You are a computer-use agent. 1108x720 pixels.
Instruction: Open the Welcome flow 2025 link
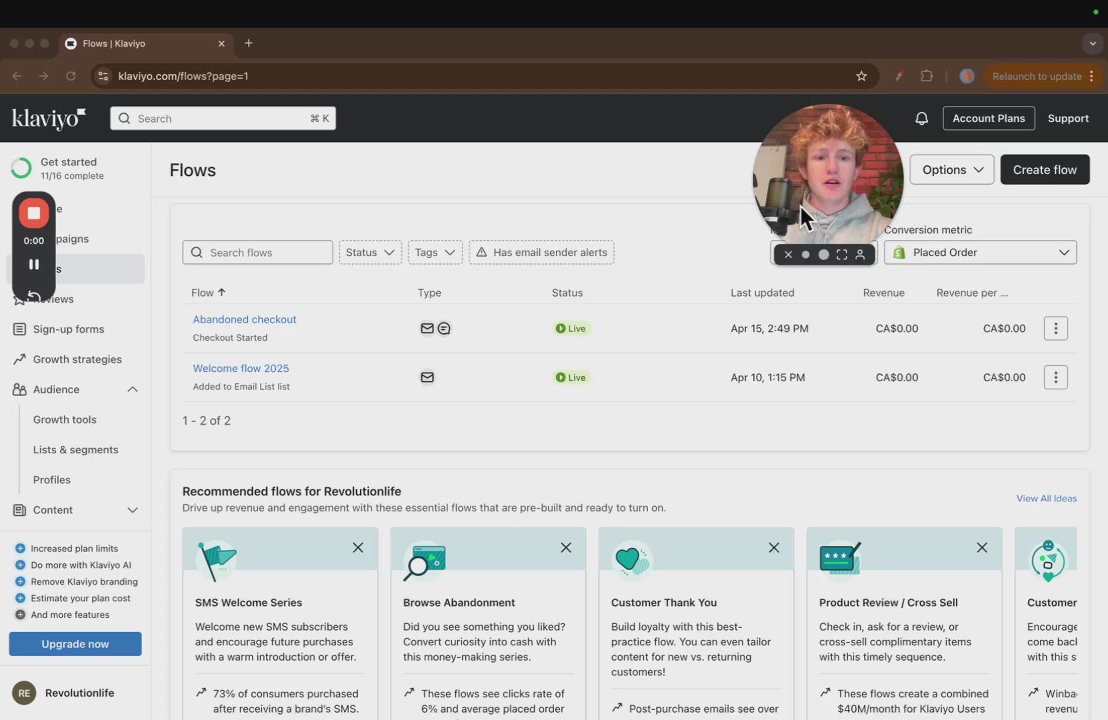241,368
